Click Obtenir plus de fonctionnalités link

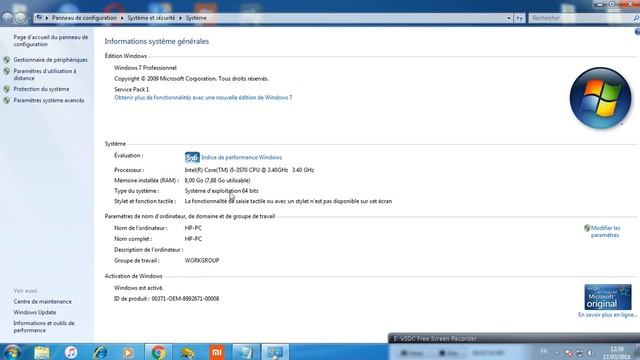point(203,98)
